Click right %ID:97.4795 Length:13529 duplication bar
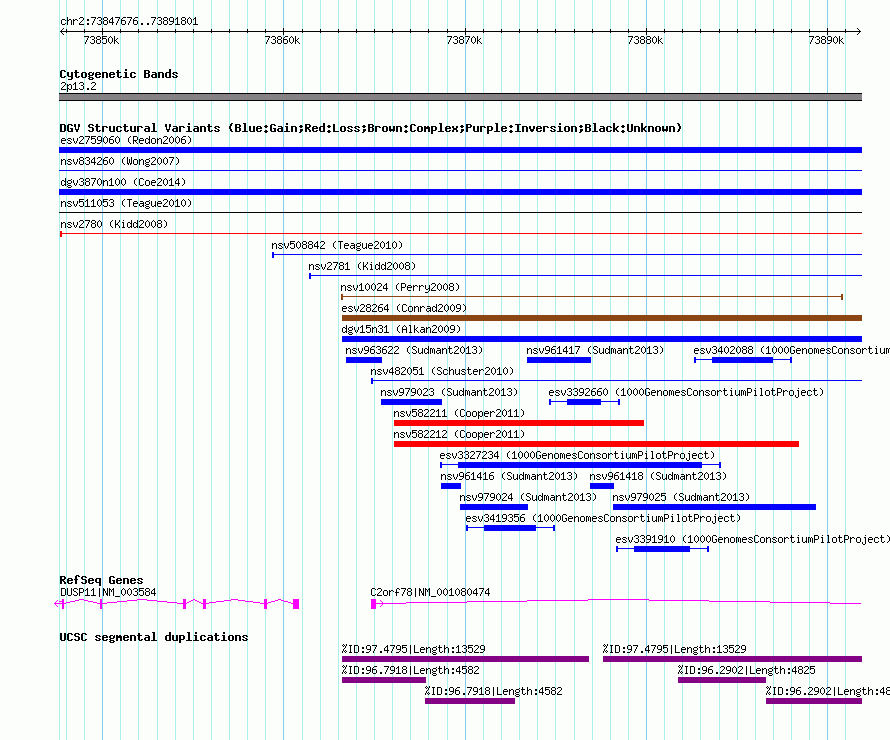 pyautogui.click(x=732, y=659)
